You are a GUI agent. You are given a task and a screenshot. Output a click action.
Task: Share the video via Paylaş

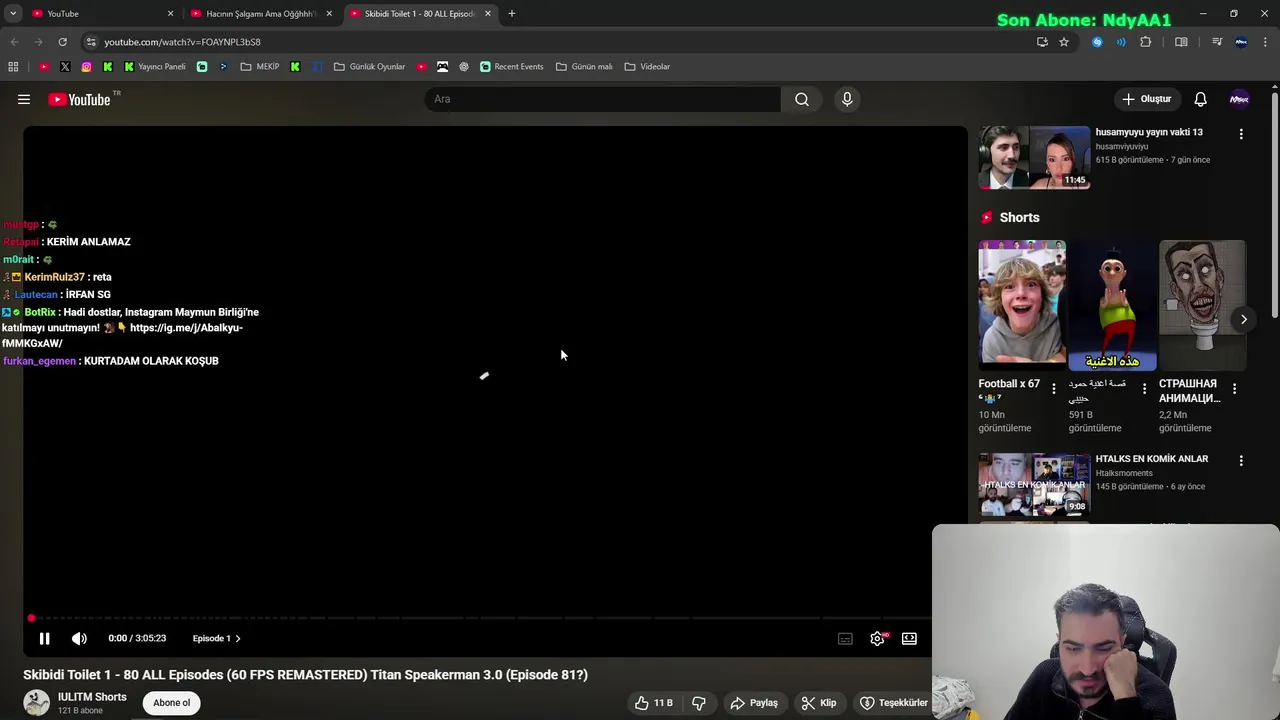pos(754,703)
